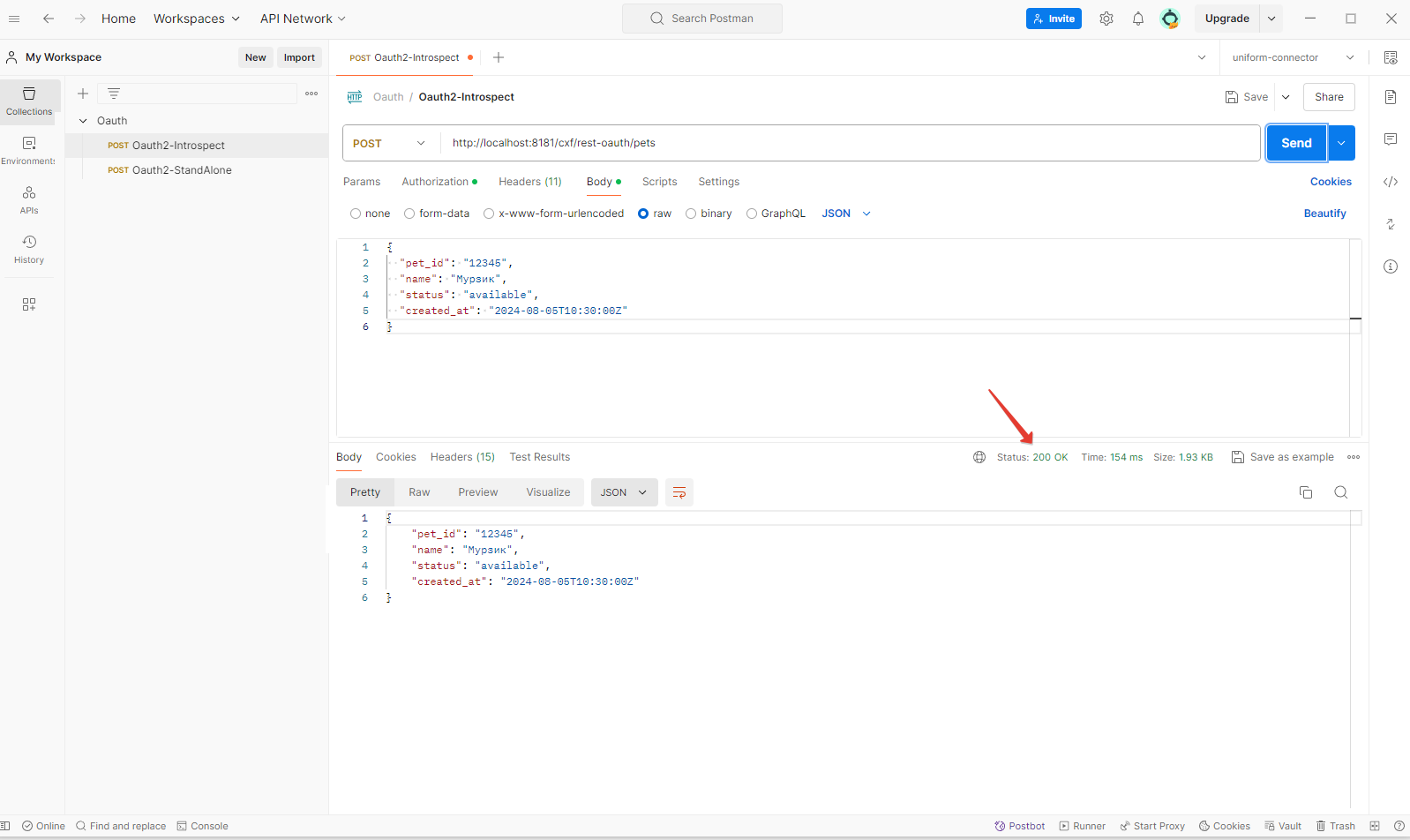The width and height of the screenshot is (1410, 840).
Task: Select the Oauth2-StandAlone request
Action: coord(197,170)
